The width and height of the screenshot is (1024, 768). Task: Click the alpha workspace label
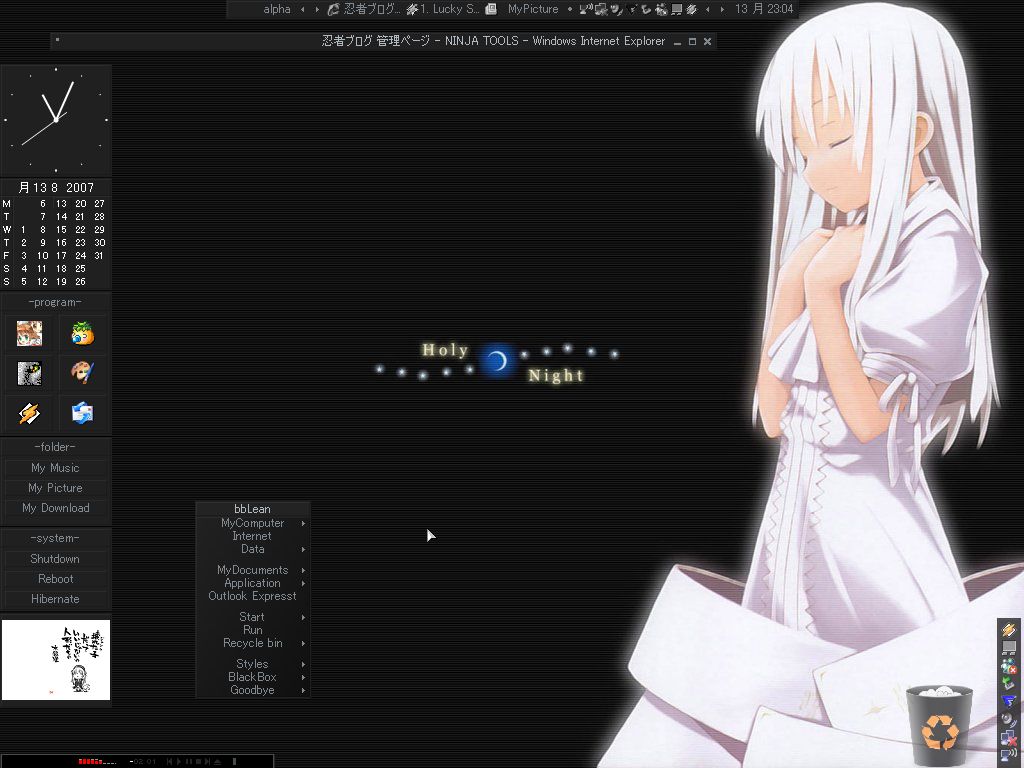[x=277, y=9]
